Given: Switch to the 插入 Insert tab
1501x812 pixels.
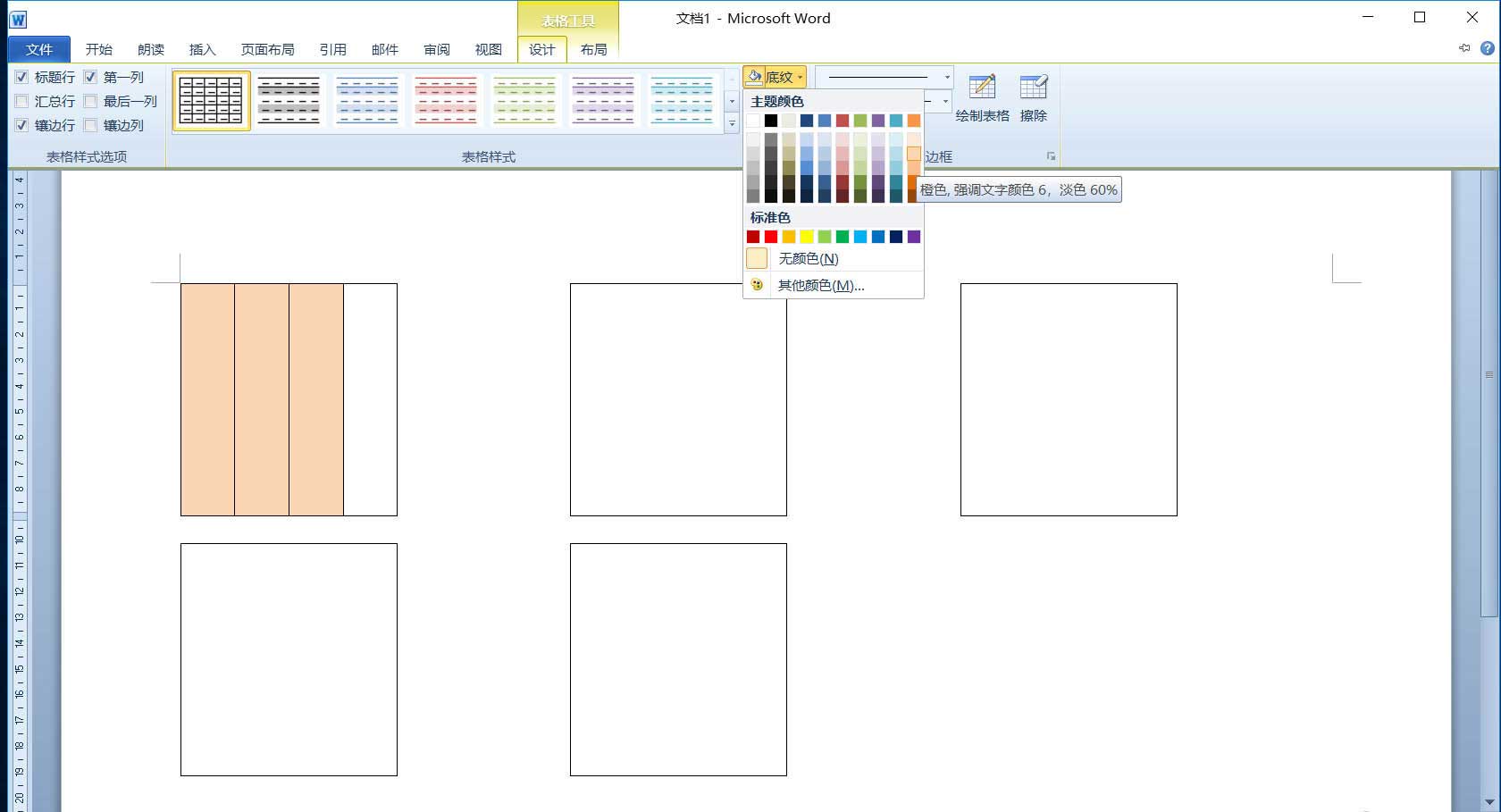Looking at the screenshot, I should (203, 49).
